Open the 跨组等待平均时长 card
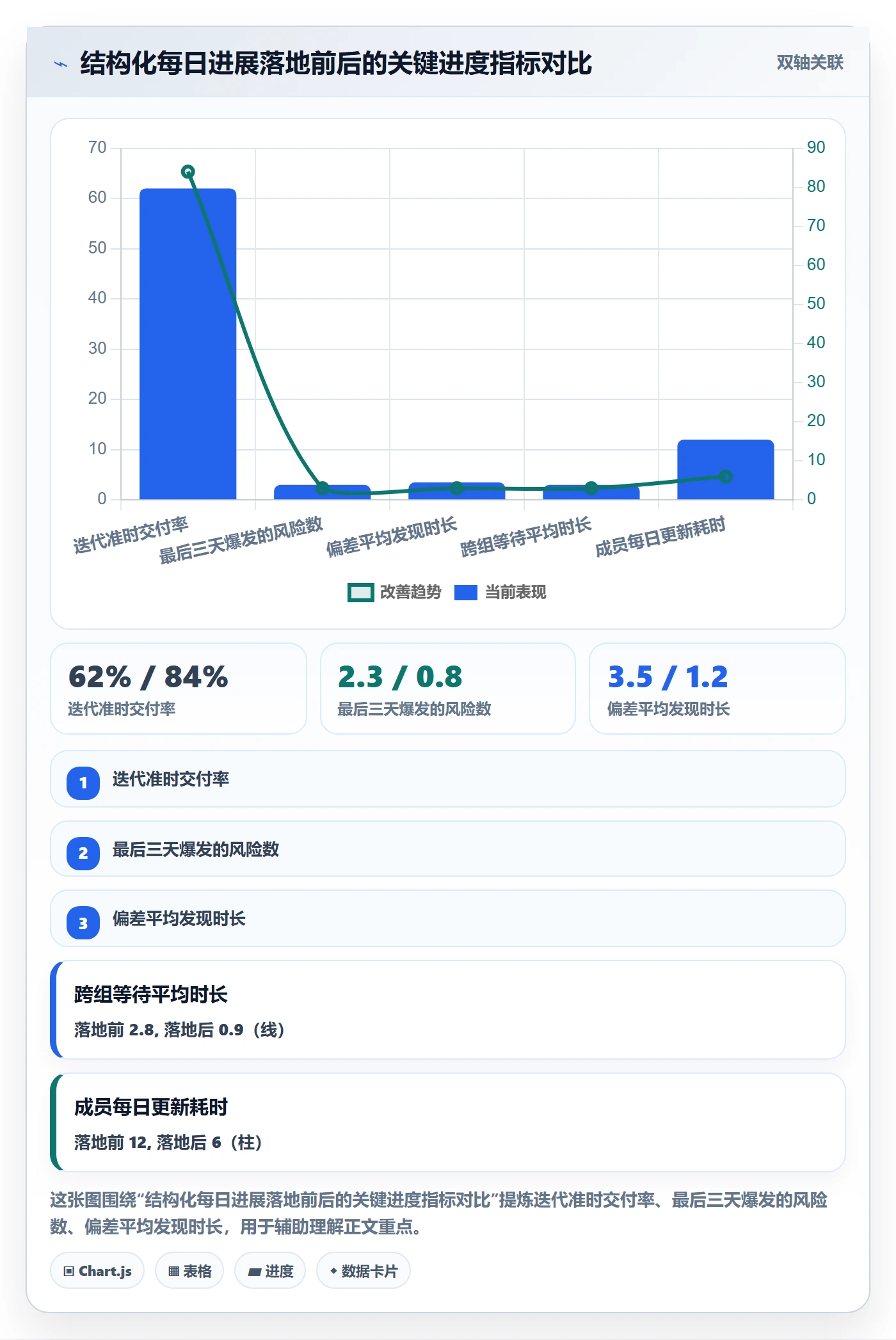This screenshot has width=896, height=1340. pyautogui.click(x=448, y=1010)
